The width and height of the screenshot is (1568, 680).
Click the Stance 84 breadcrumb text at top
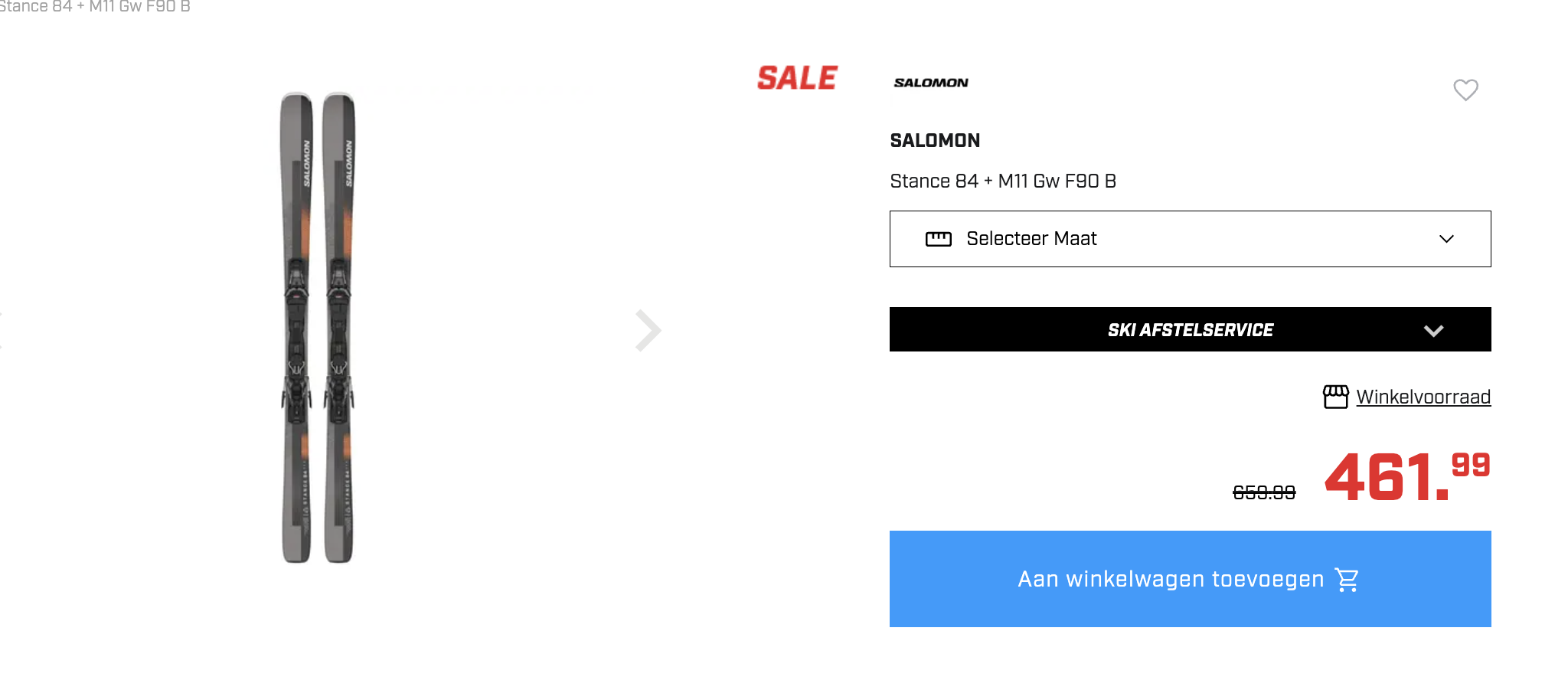95,7
